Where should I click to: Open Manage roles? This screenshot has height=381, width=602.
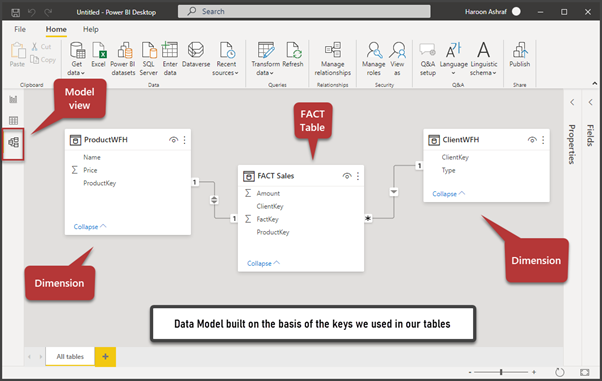pyautogui.click(x=374, y=59)
